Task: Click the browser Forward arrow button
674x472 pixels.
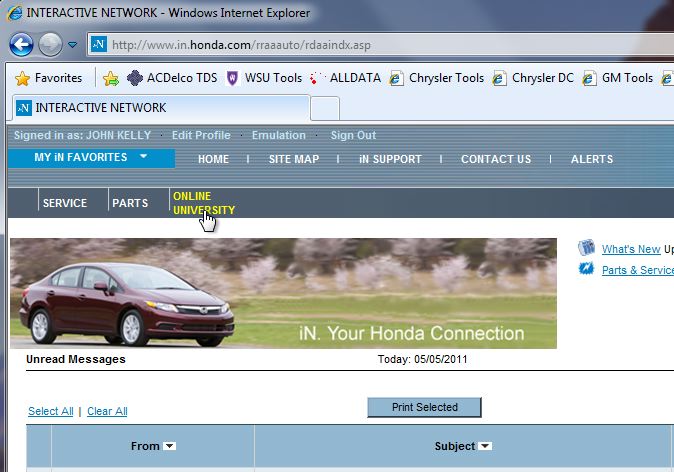Action: [50, 44]
